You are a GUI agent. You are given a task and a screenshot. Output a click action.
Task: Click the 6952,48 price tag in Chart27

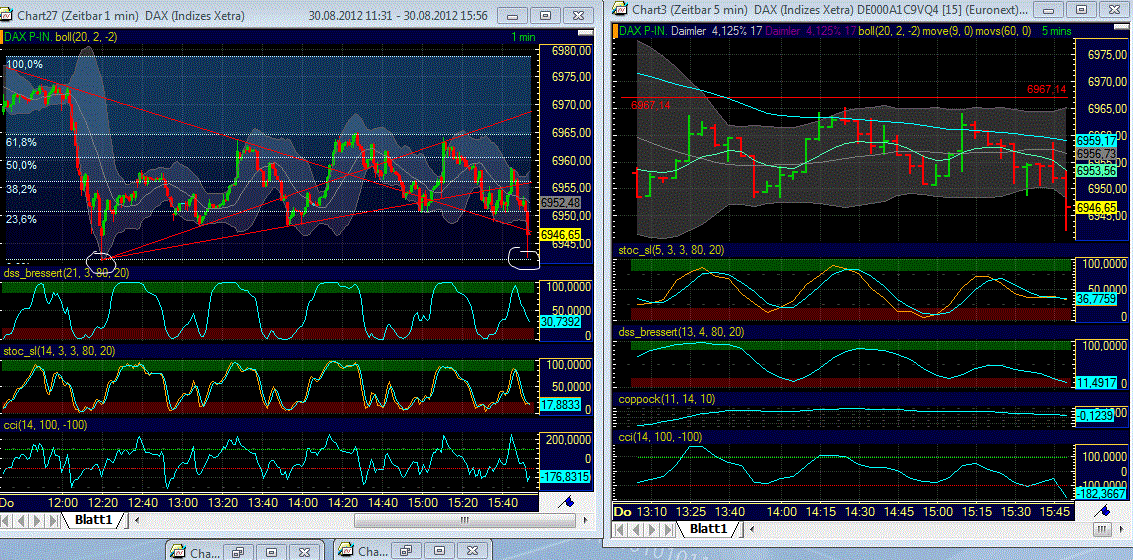coord(560,202)
